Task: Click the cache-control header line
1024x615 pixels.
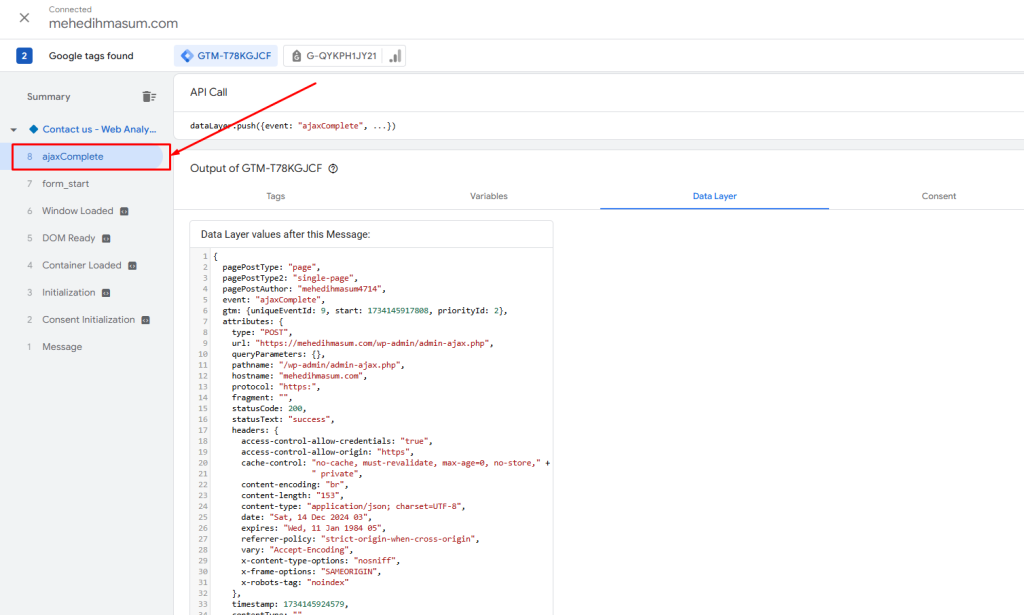Action: (395, 463)
